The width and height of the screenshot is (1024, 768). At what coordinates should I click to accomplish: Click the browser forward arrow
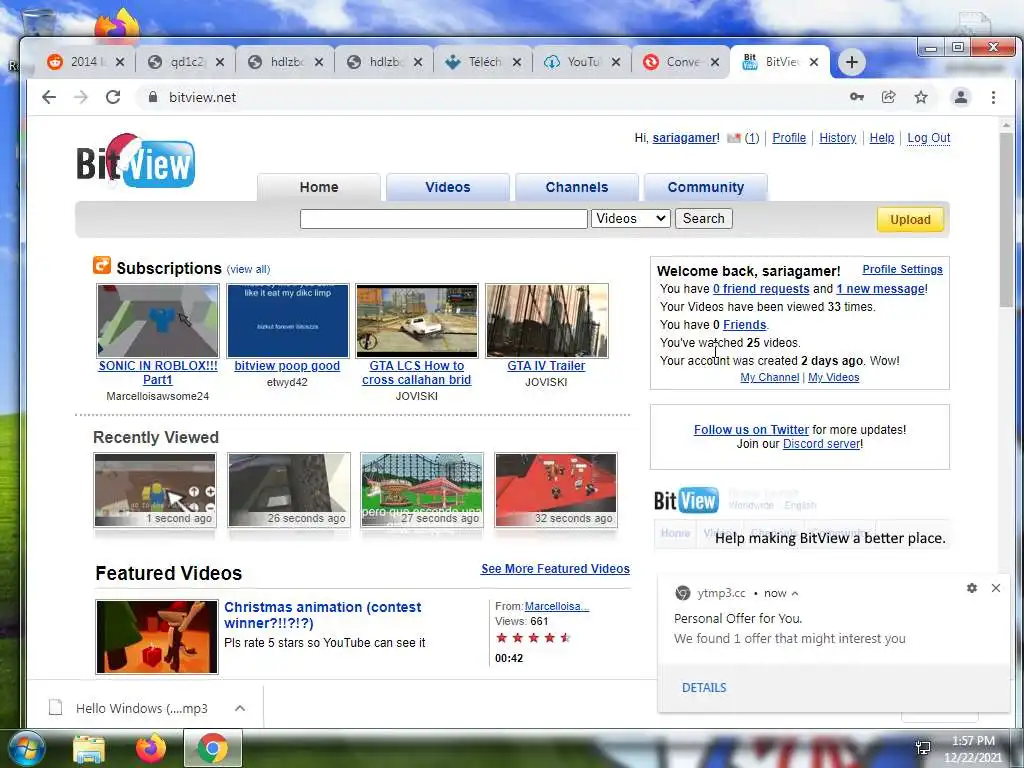point(81,97)
